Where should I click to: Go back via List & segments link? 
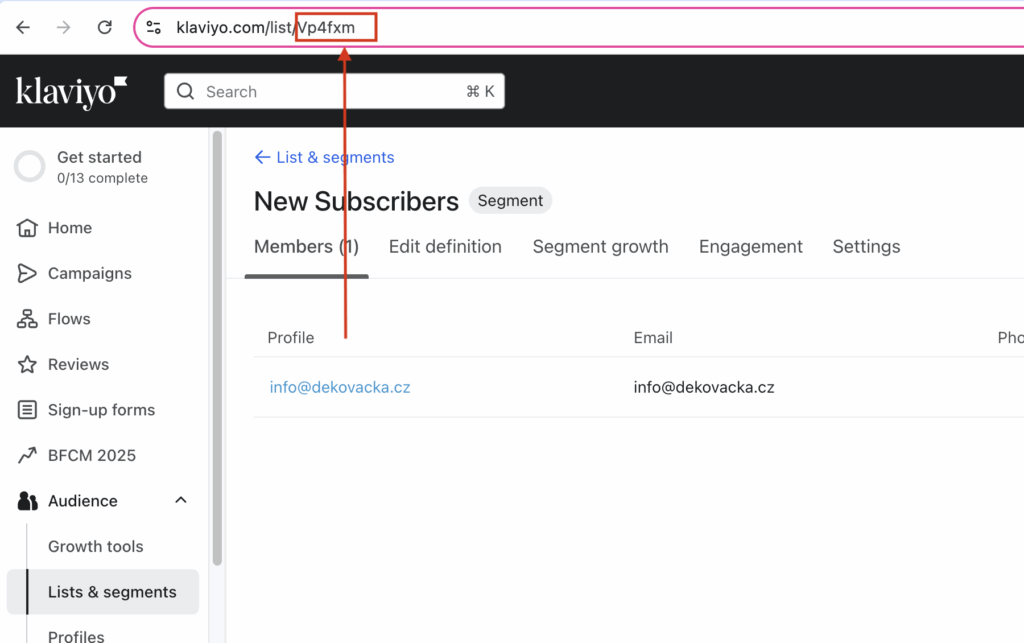[x=335, y=157]
